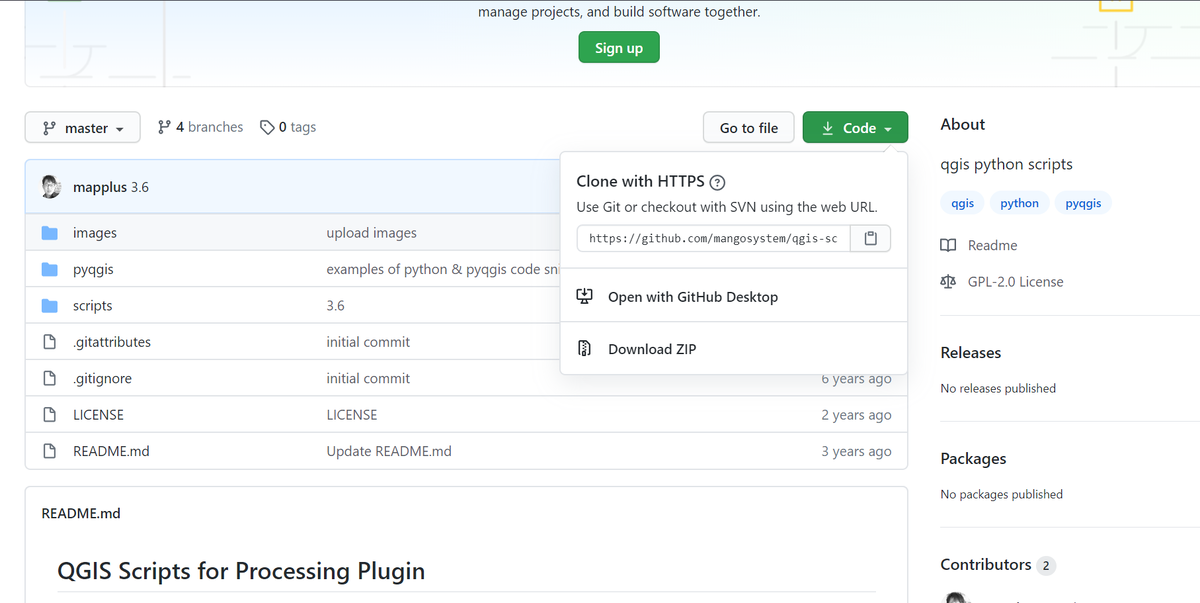
Task: Click the images folder icon
Action: 50,233
